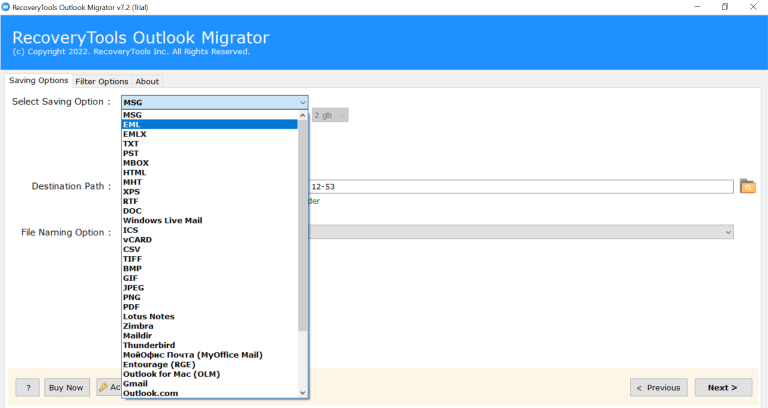Click the folder browse icon beside Destination Path
The image size is (768, 408).
[747, 187]
